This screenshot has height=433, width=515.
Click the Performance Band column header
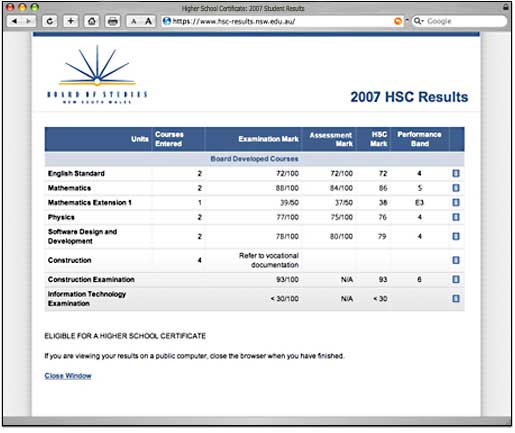419,139
